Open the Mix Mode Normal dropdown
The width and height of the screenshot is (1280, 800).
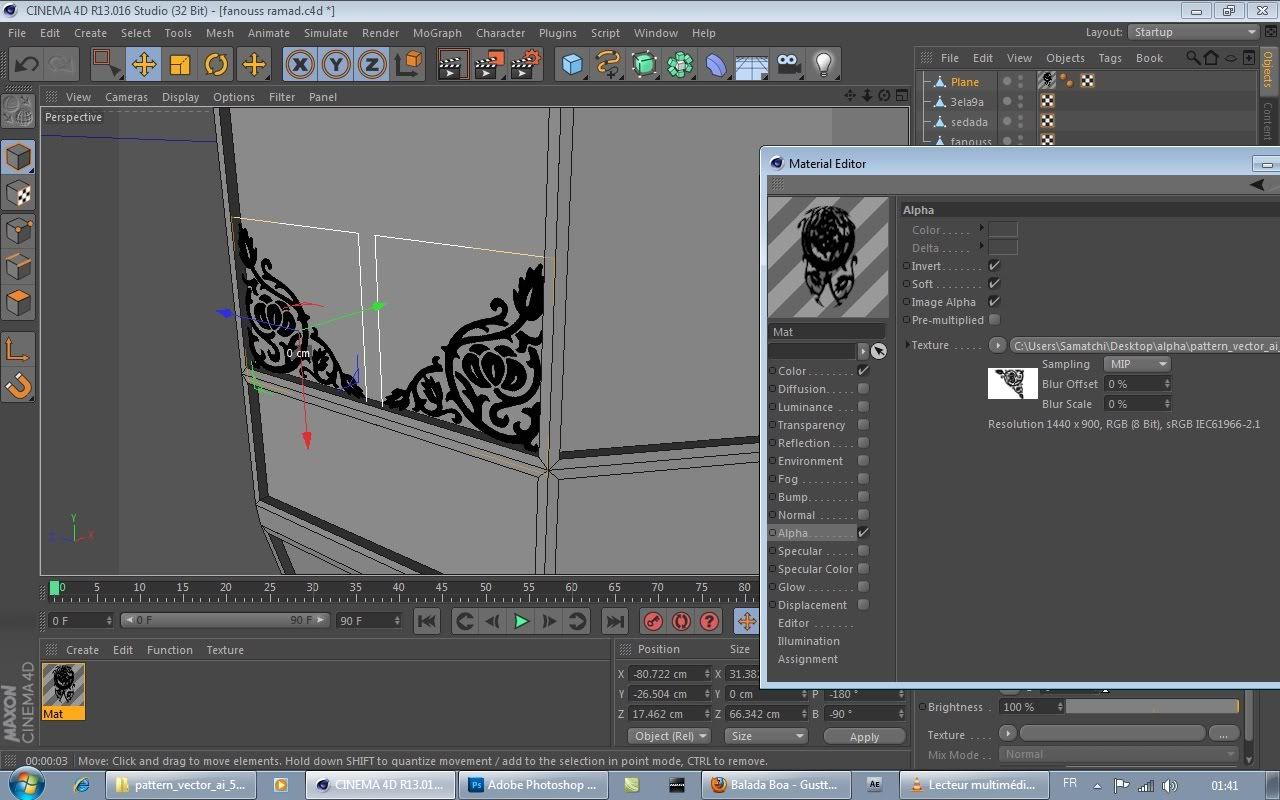point(1118,754)
